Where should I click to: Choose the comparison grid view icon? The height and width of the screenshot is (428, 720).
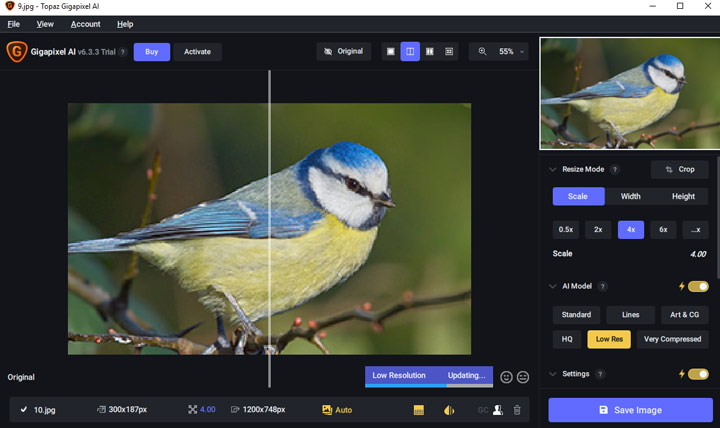[x=449, y=51]
